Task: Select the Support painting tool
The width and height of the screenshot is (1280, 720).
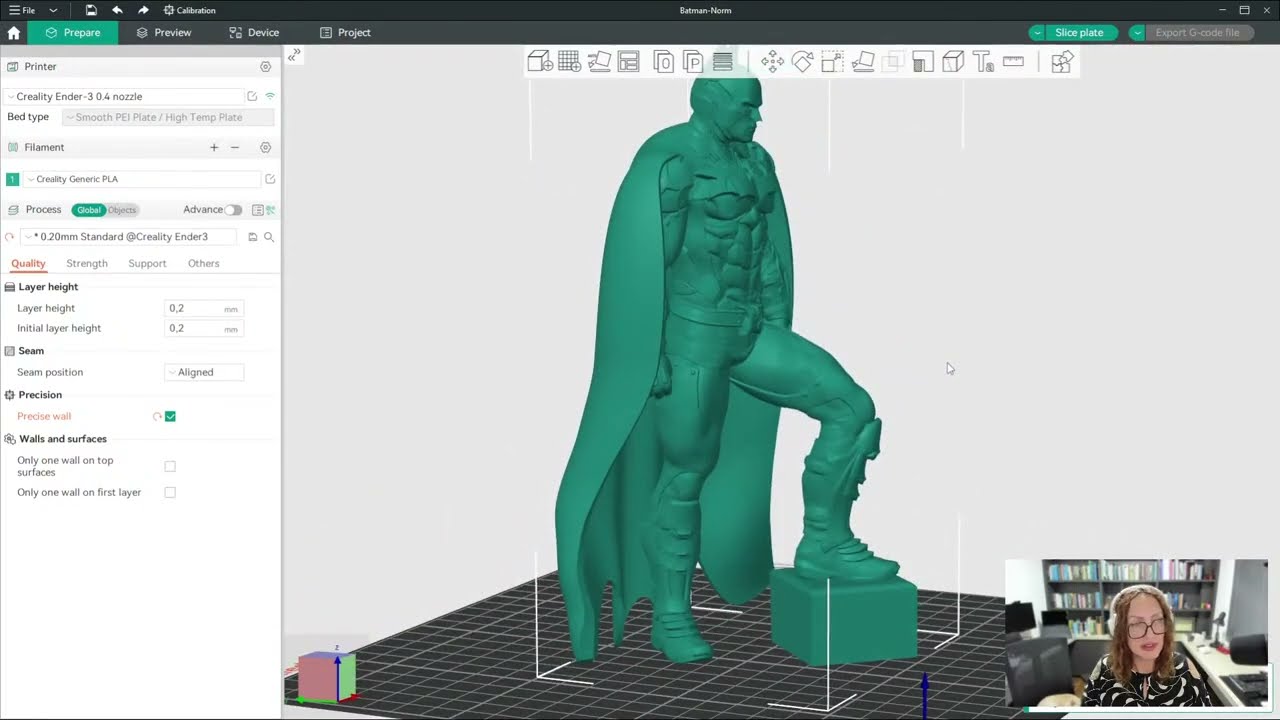Action: click(x=923, y=62)
